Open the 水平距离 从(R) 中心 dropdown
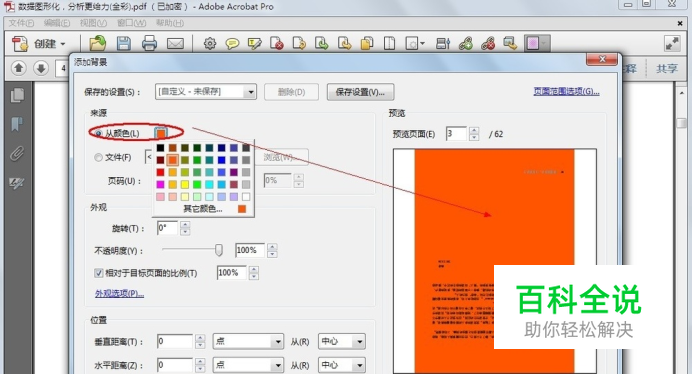692x374 pixels. (x=342, y=365)
